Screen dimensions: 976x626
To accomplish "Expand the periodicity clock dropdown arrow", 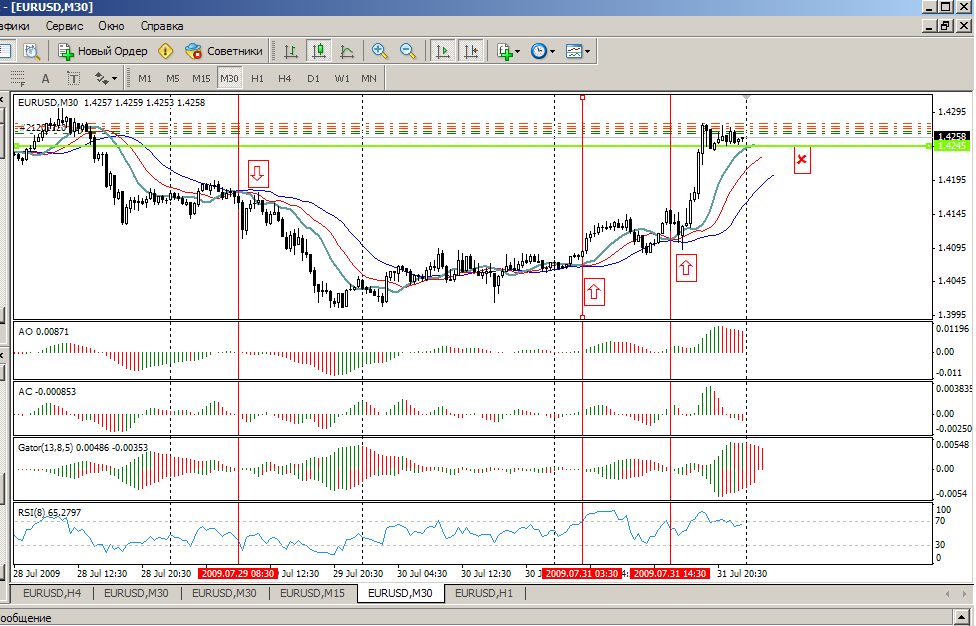I will point(552,52).
